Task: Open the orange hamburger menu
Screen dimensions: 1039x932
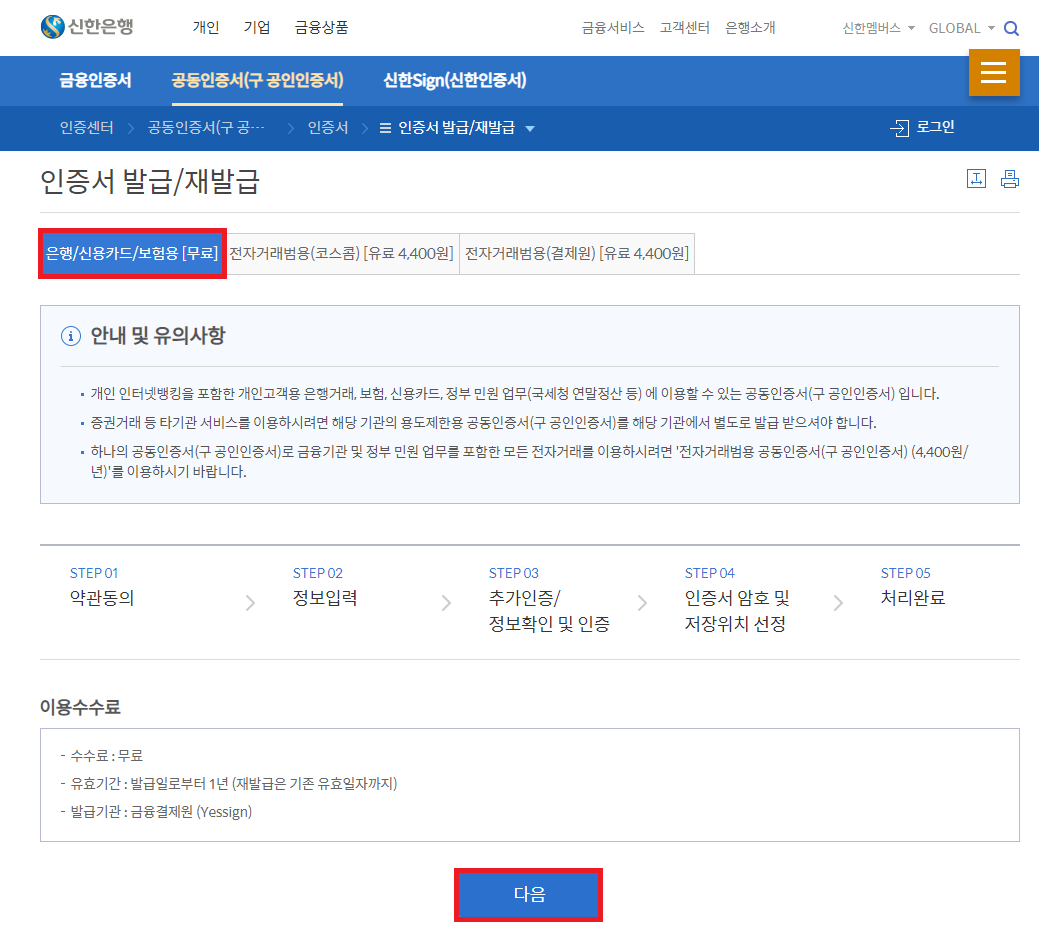Action: 994,72
